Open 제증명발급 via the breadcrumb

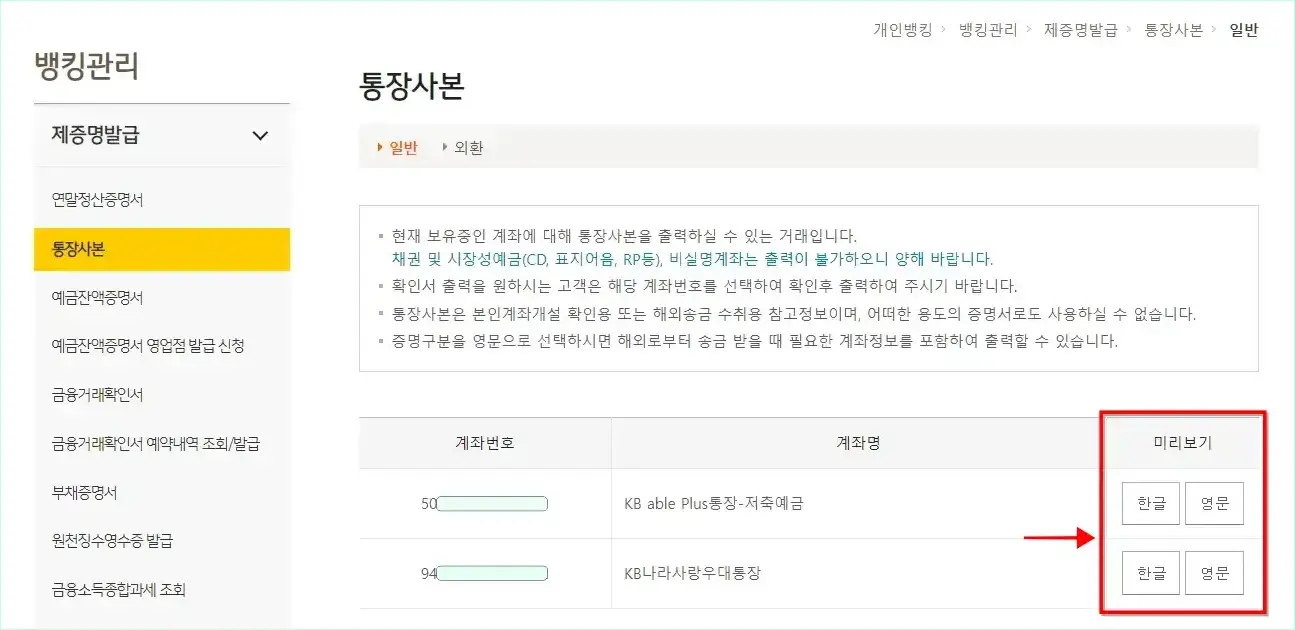coord(1079,30)
